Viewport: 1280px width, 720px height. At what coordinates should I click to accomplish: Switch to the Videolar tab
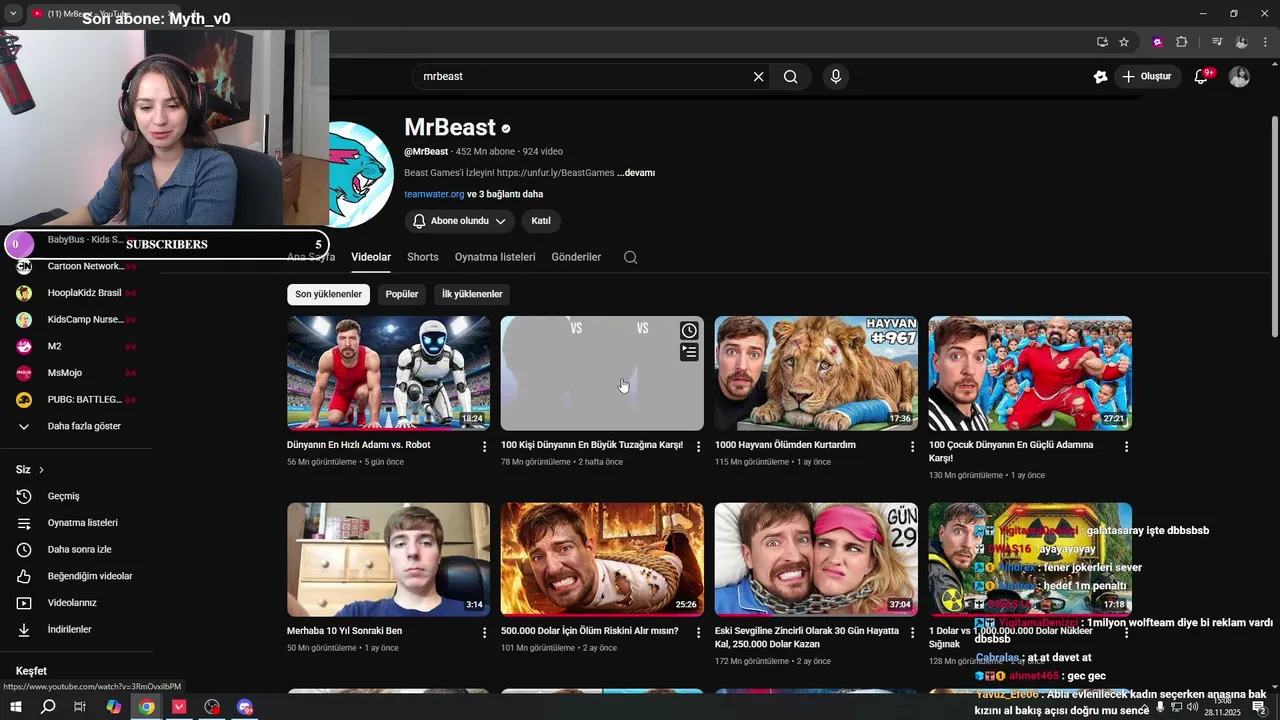(371, 257)
